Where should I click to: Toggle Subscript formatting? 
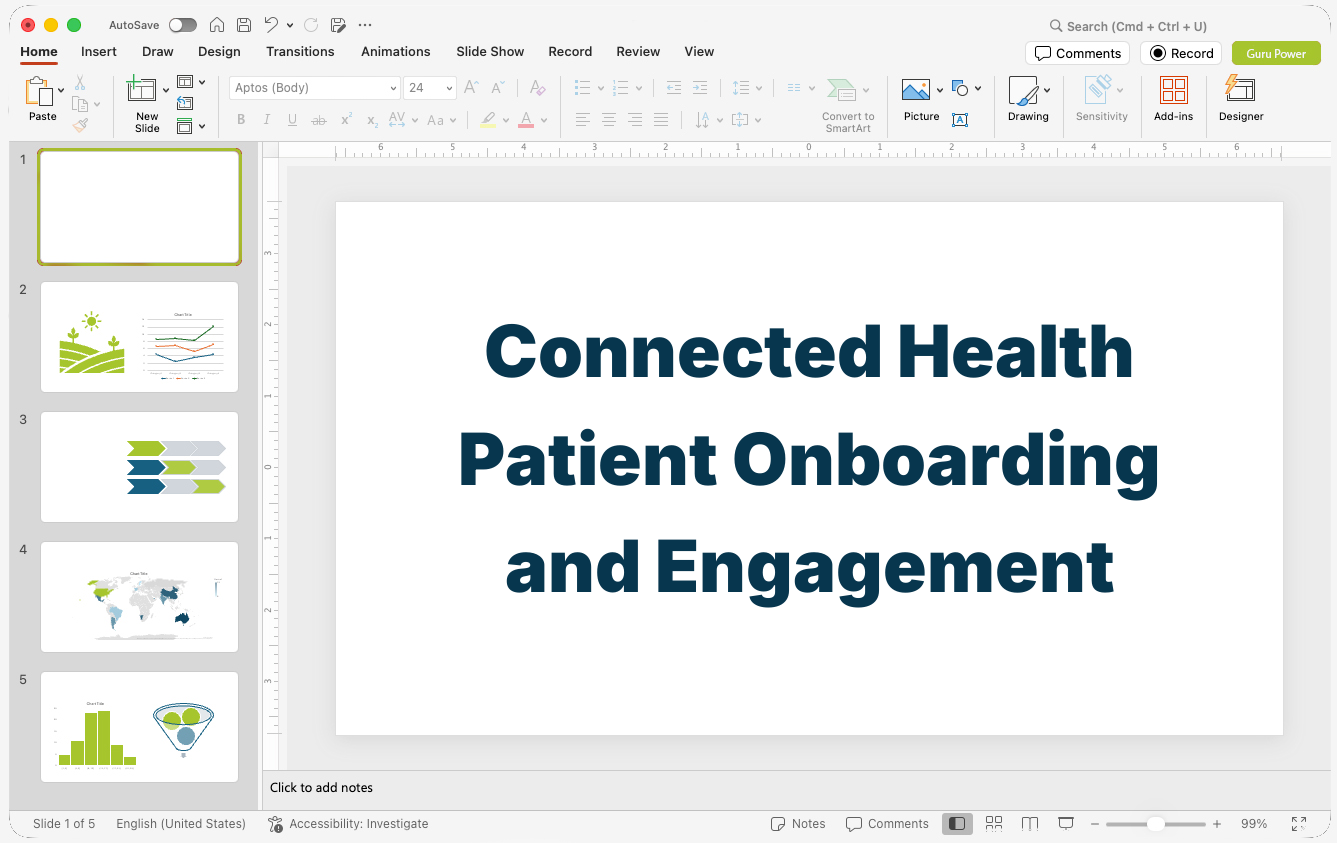(x=372, y=120)
